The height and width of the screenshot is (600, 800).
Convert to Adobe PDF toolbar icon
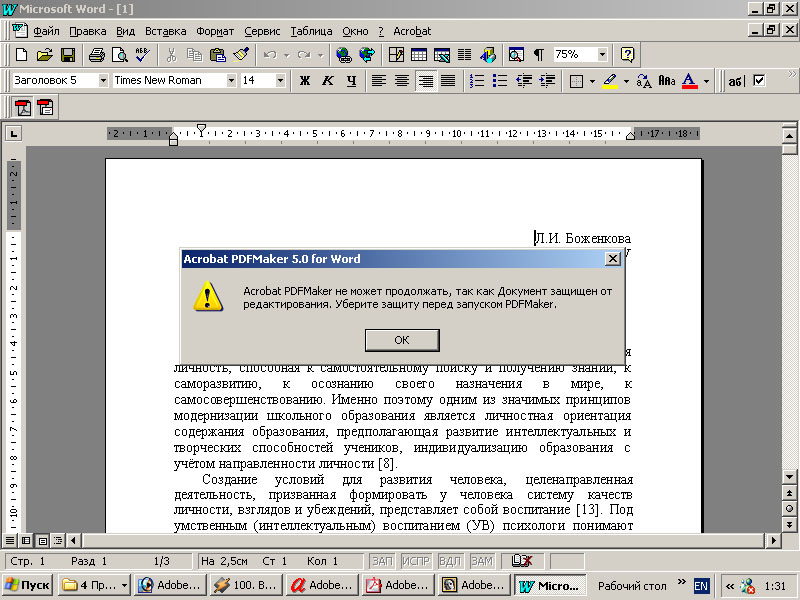point(23,108)
